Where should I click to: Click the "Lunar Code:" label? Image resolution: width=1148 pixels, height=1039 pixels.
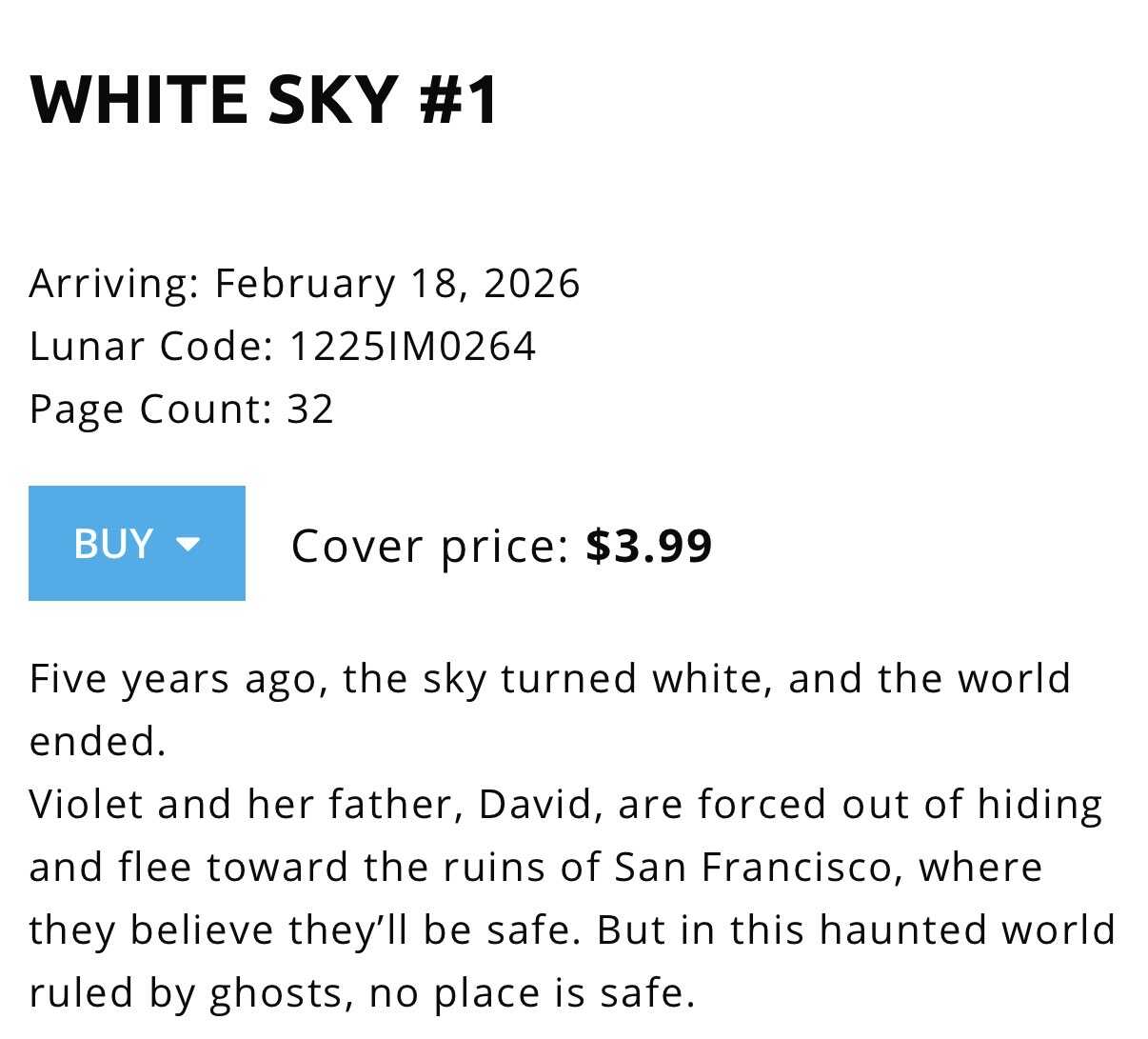pyautogui.click(x=150, y=346)
